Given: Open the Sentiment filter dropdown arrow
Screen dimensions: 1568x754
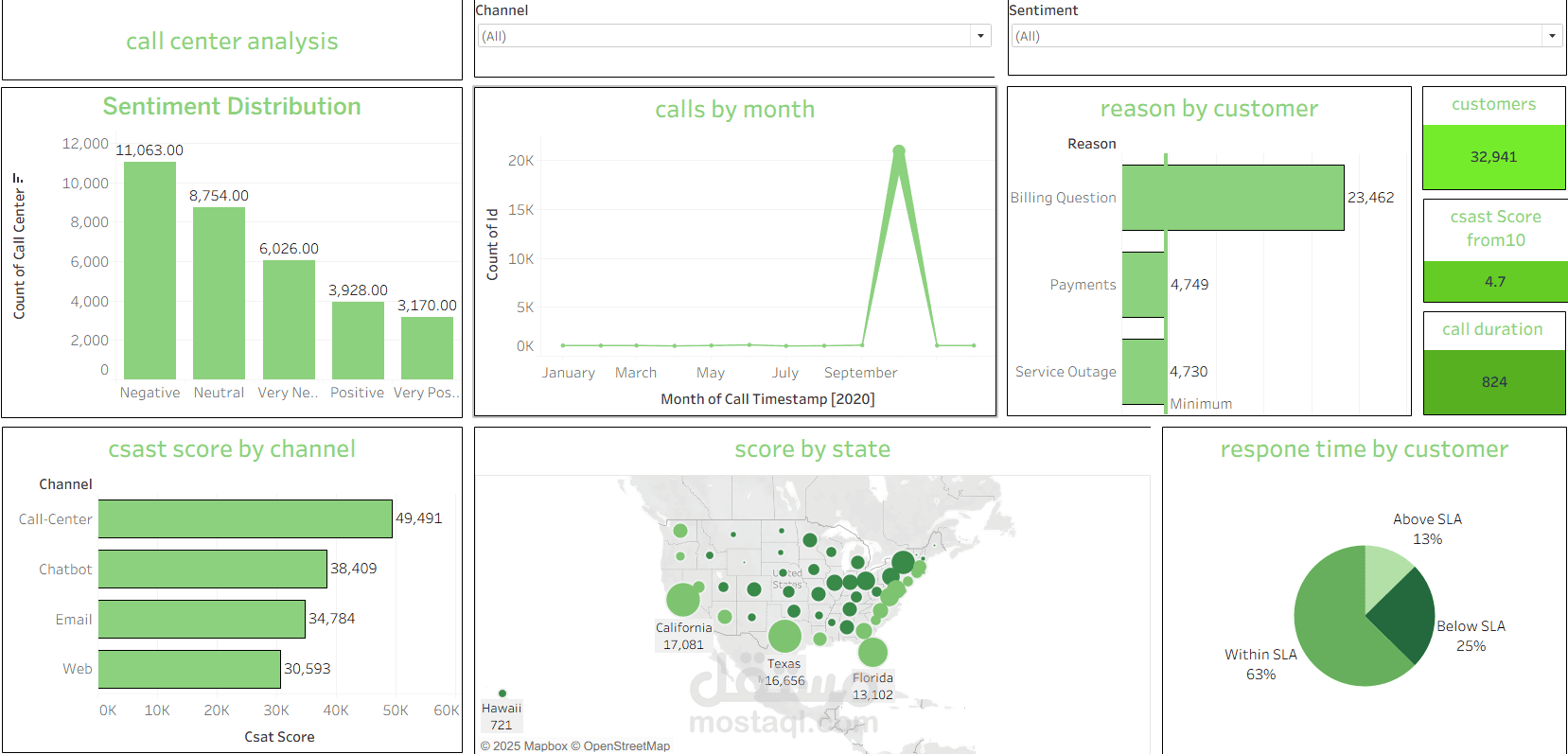Looking at the screenshot, I should 1552,36.
